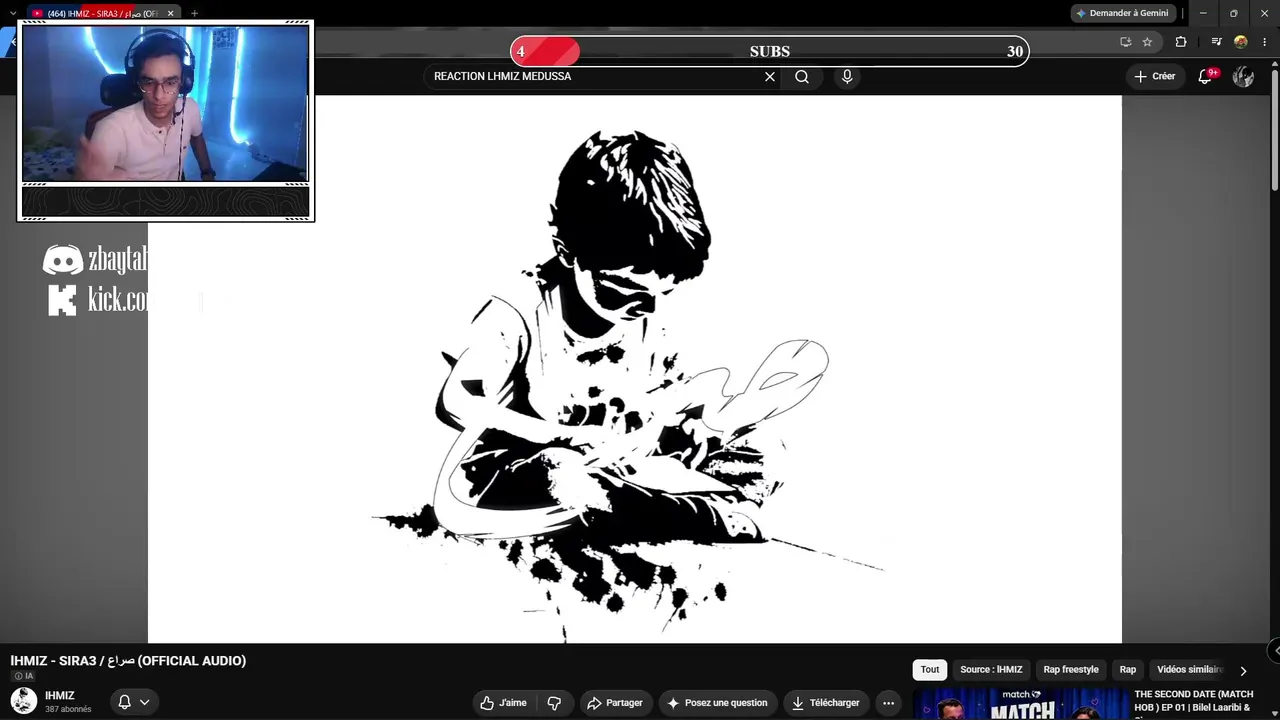Start voice search with the microphone
The height and width of the screenshot is (720, 1280).
click(x=847, y=77)
